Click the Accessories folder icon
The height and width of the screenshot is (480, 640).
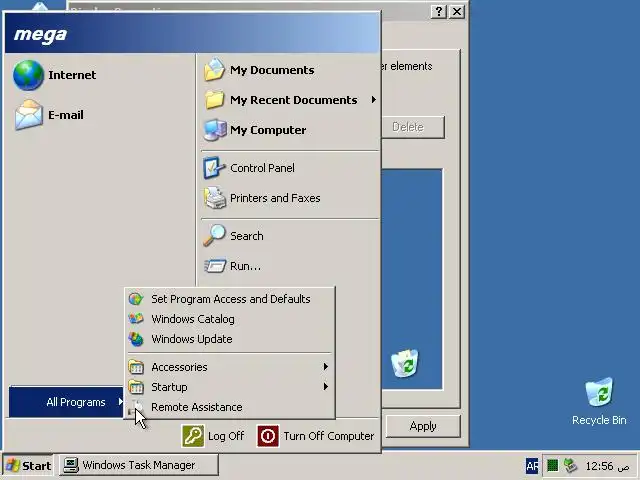pos(136,367)
